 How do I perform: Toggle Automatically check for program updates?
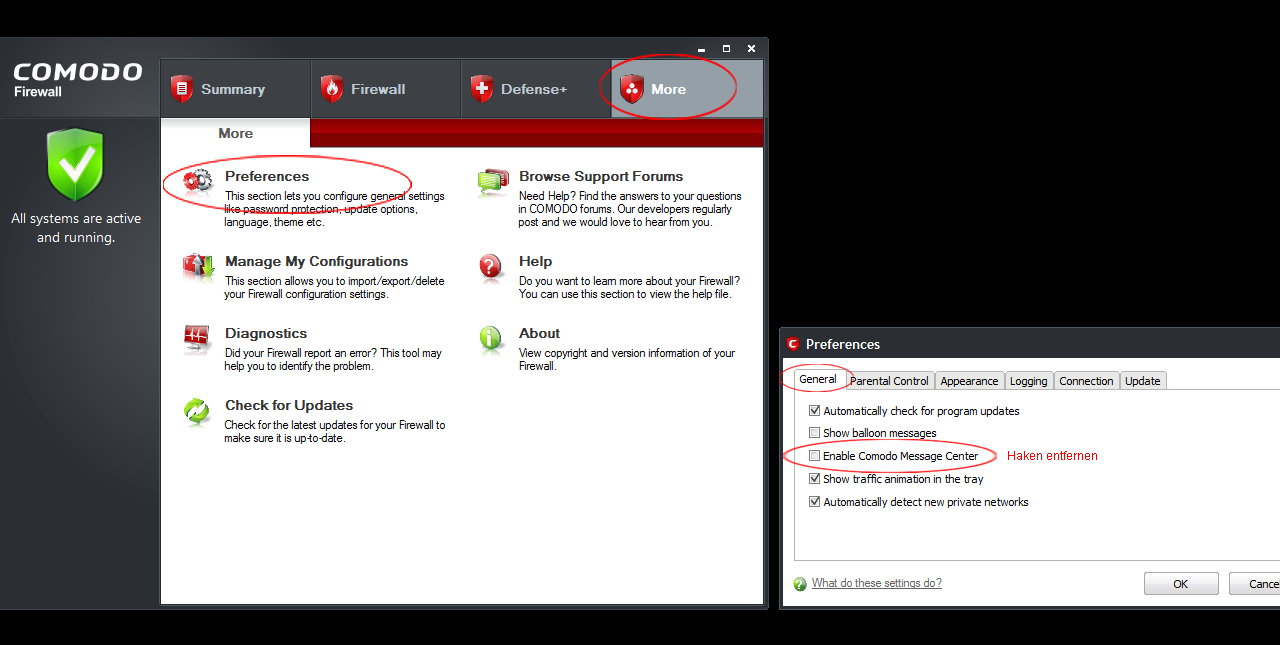[x=814, y=411]
